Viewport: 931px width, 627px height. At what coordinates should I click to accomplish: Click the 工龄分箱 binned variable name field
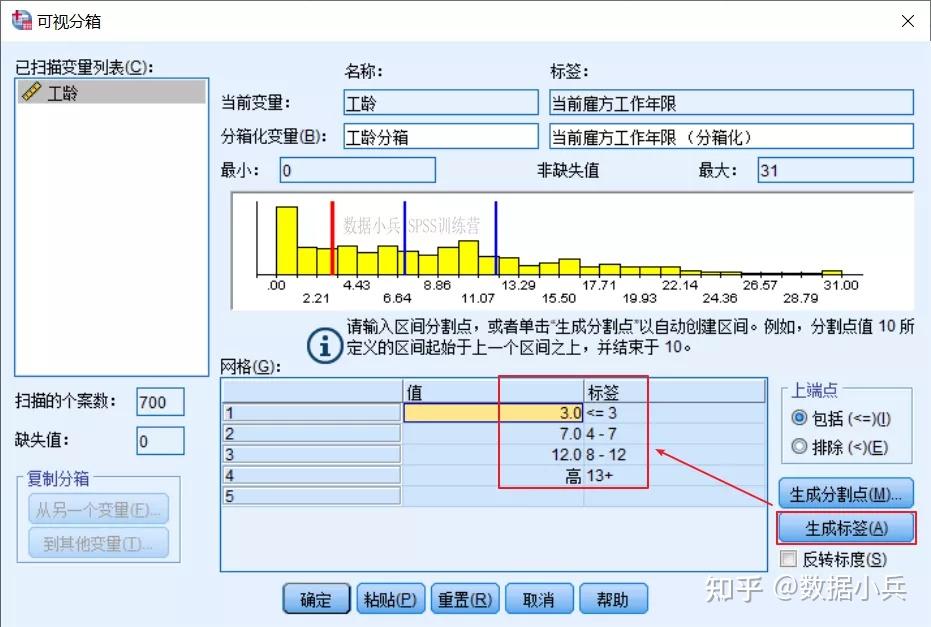(440, 135)
